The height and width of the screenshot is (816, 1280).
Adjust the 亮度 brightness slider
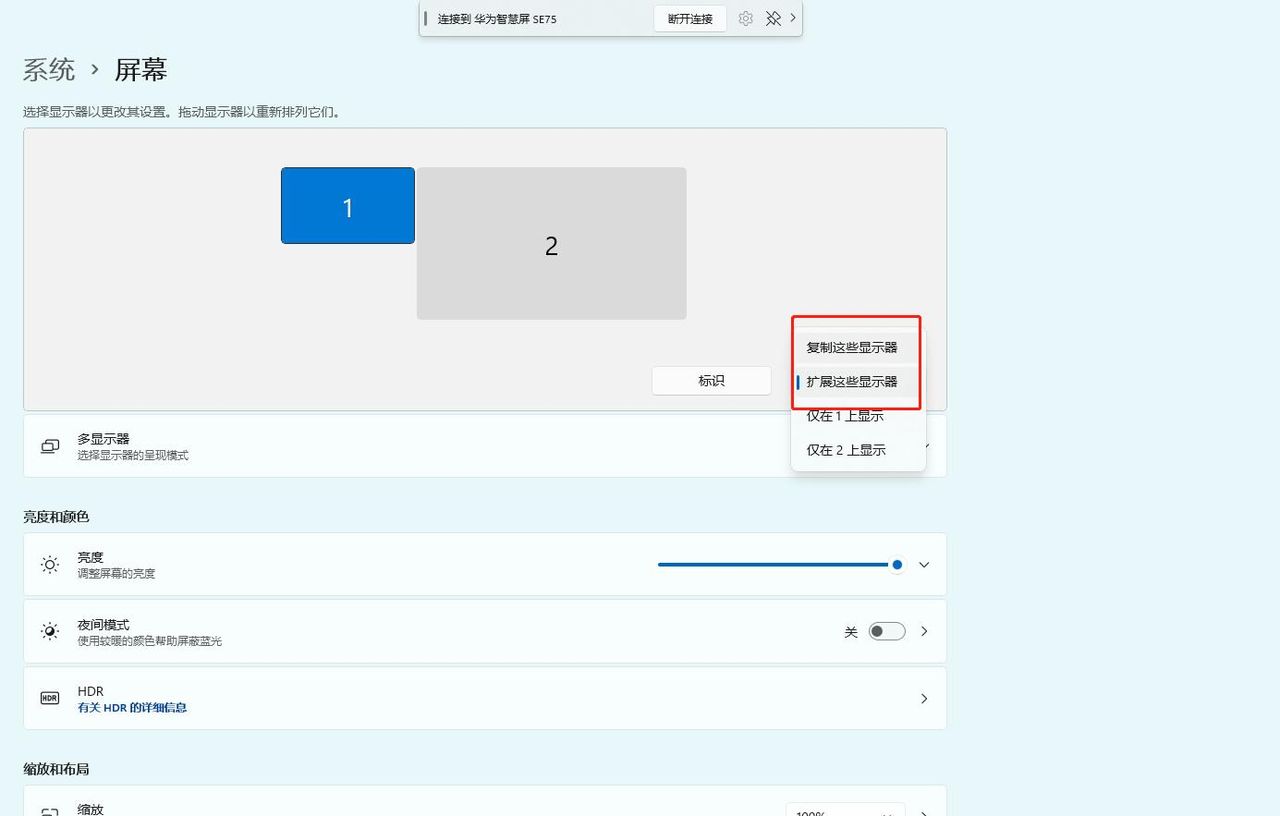(780, 565)
